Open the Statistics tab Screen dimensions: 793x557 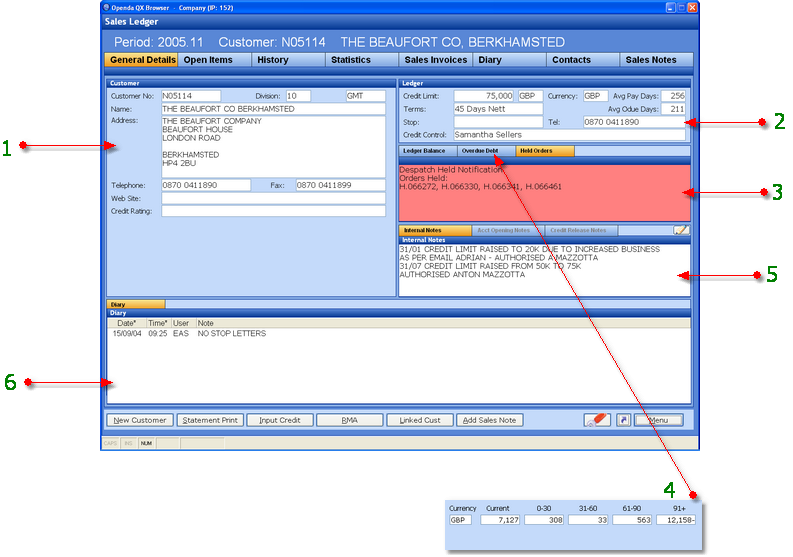pos(362,60)
